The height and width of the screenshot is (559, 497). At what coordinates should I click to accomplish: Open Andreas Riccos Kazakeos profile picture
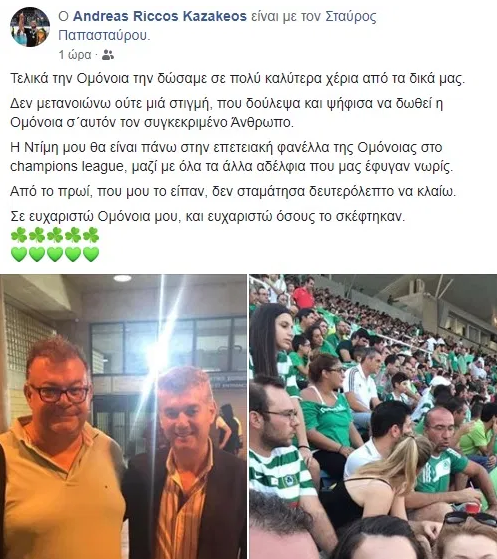(30, 27)
